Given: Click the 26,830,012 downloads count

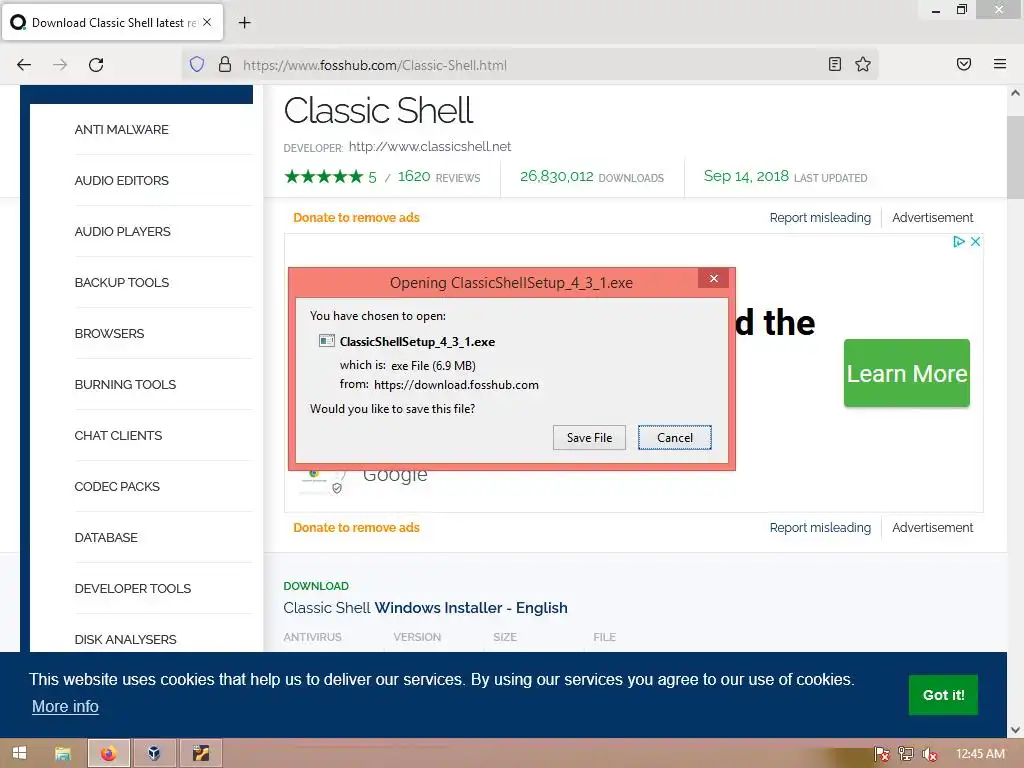Looking at the screenshot, I should (556, 176).
